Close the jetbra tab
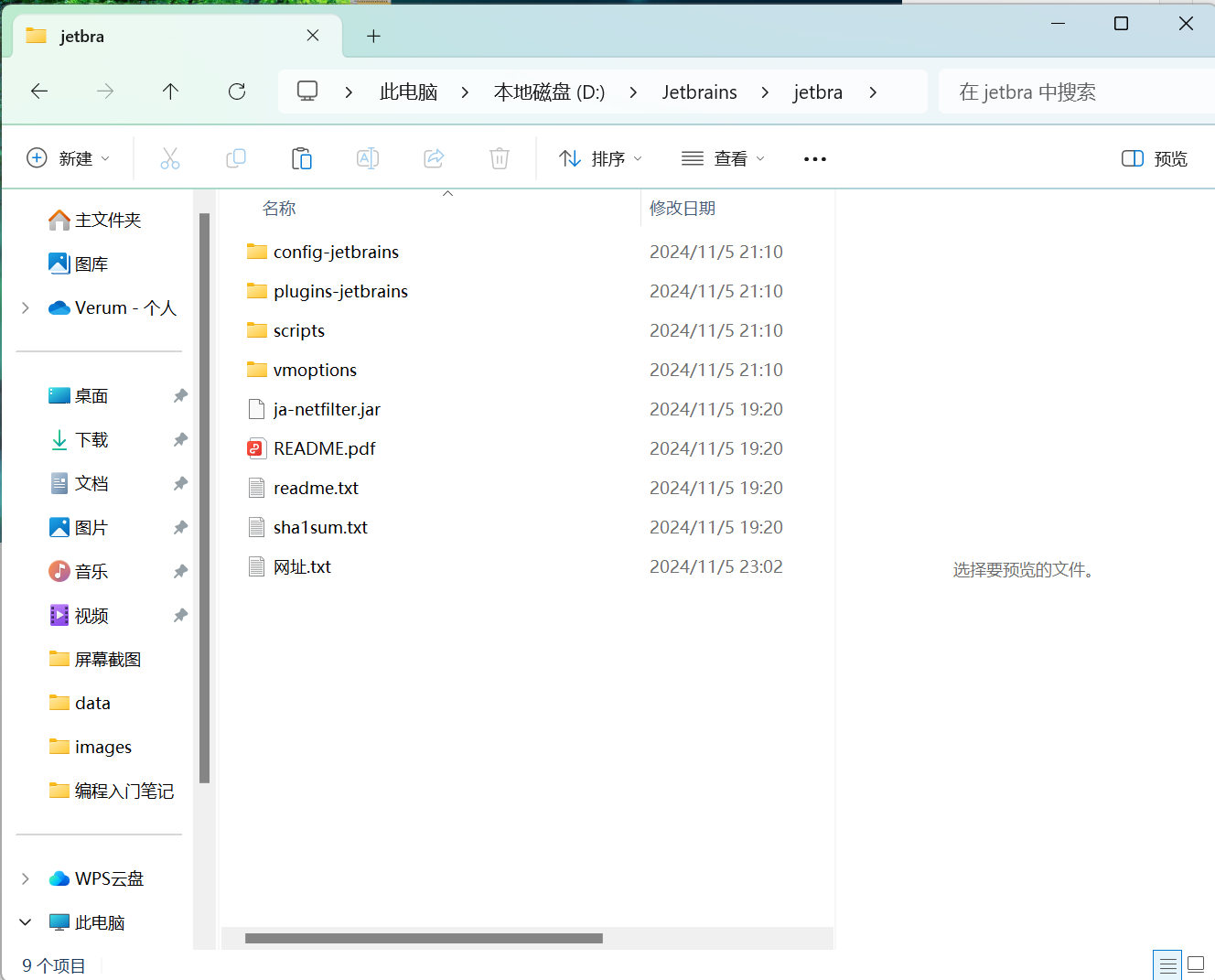The image size is (1215, 980). pyautogui.click(x=313, y=36)
